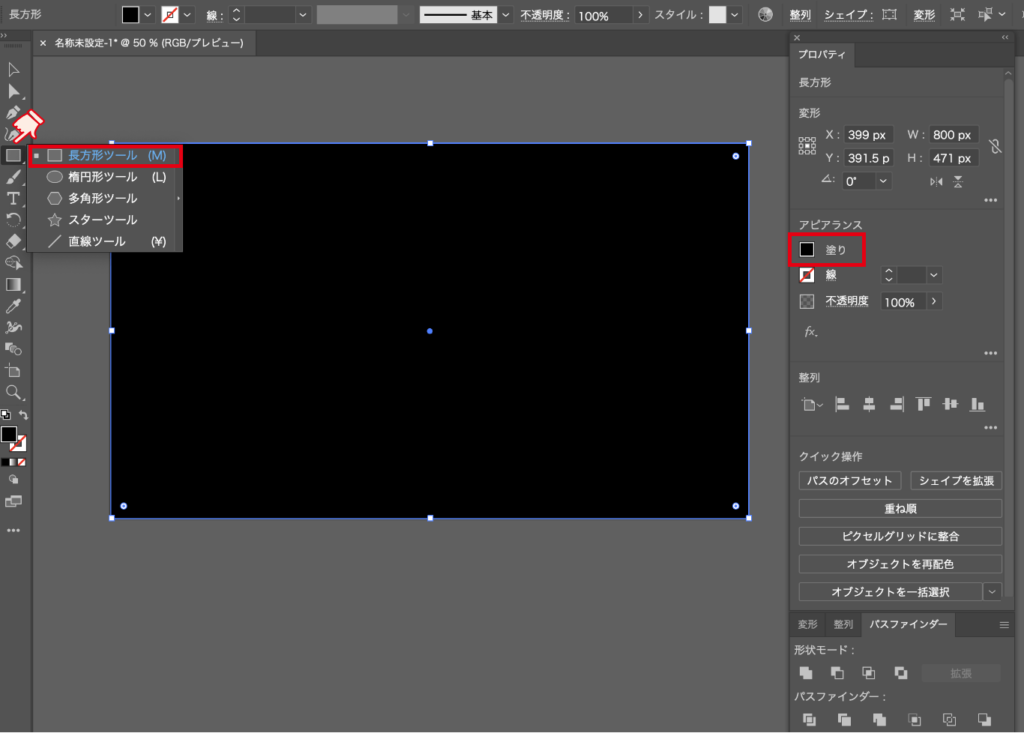Click the 線 stroke swatch in Appearance

click(807, 275)
